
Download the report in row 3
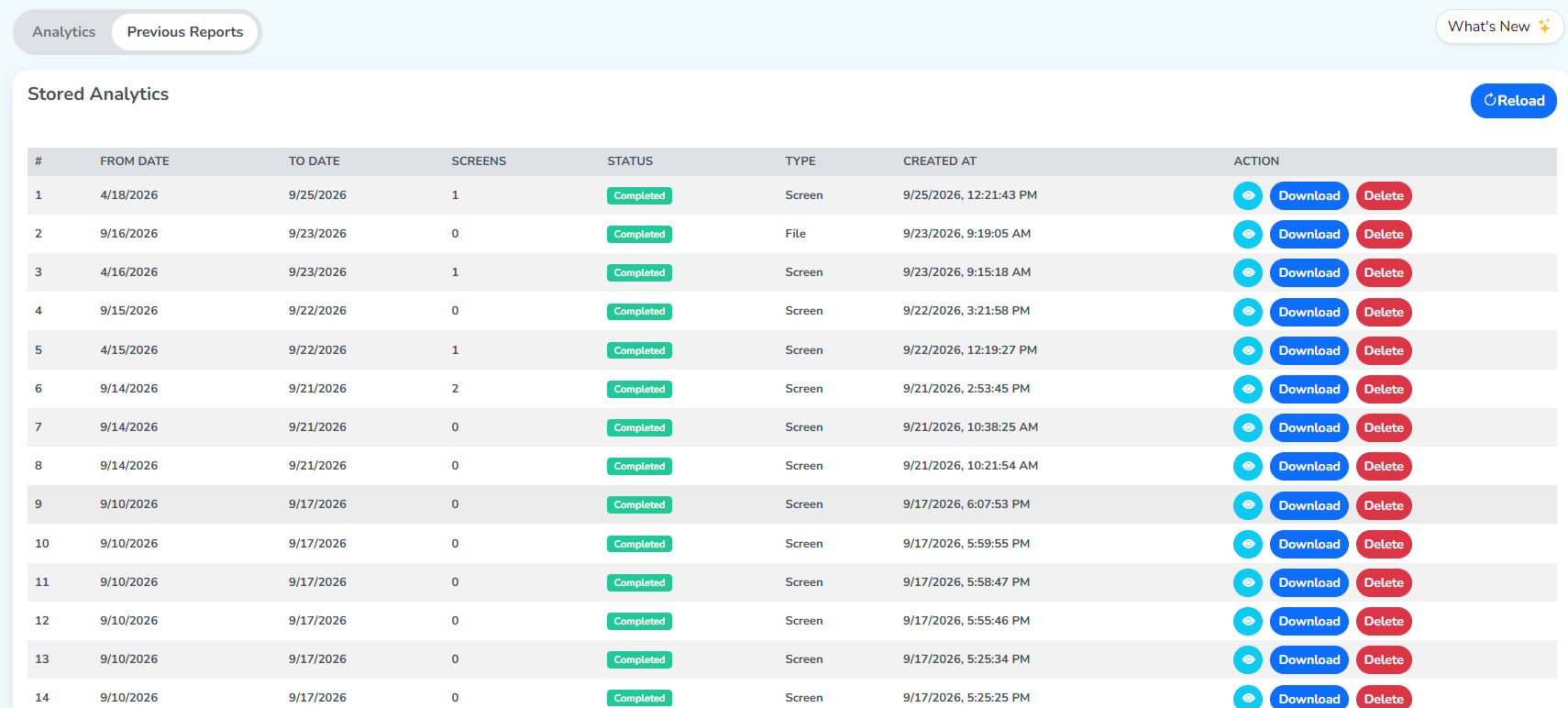tap(1309, 272)
